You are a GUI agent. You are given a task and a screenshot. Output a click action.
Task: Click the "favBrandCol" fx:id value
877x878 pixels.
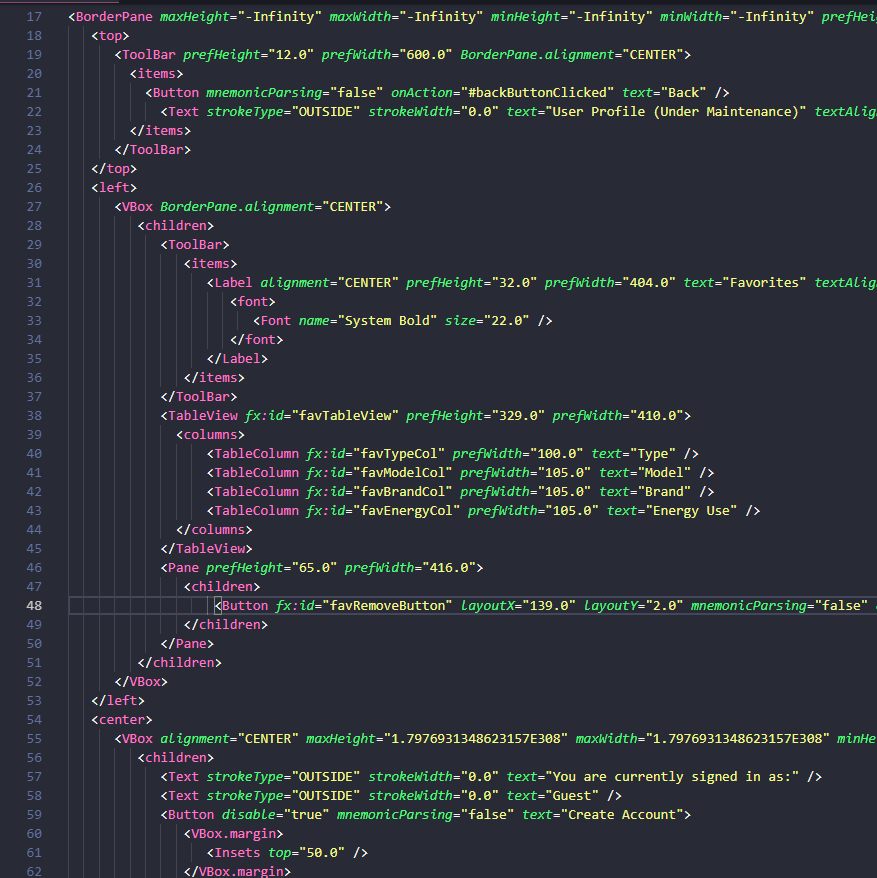pyautogui.click(x=403, y=492)
